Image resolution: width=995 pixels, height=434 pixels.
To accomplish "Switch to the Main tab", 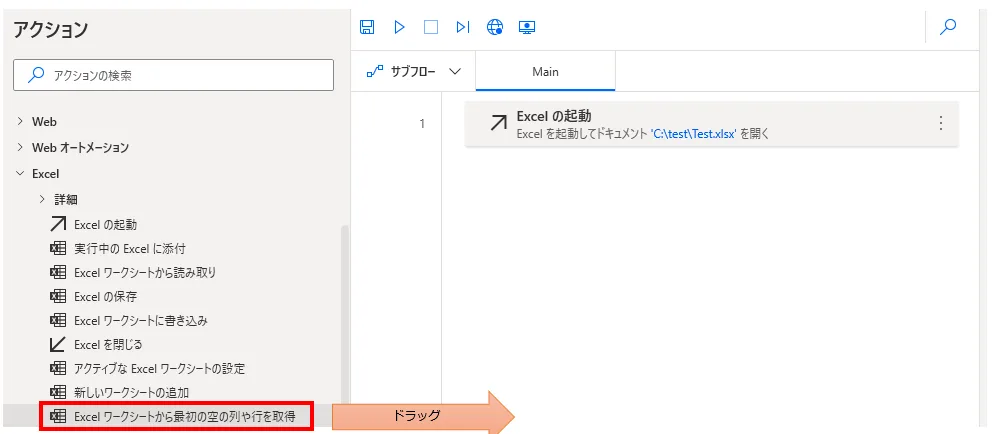I will coord(545,72).
